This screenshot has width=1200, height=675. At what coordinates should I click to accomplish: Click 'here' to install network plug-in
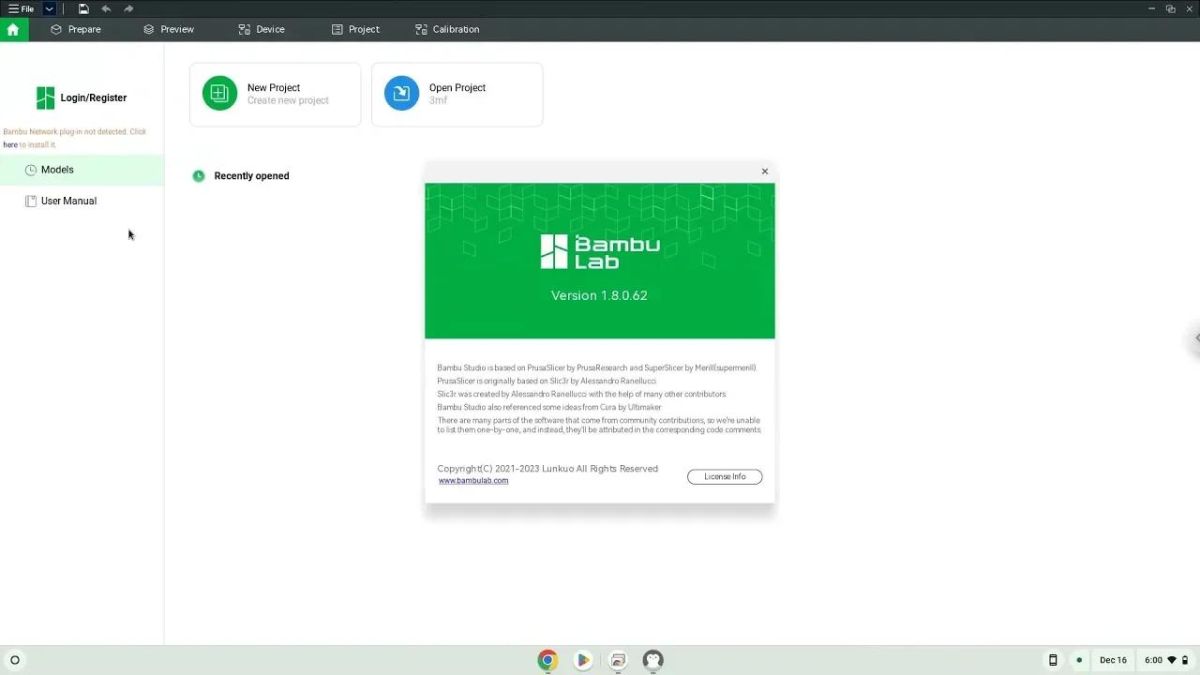click(x=10, y=145)
